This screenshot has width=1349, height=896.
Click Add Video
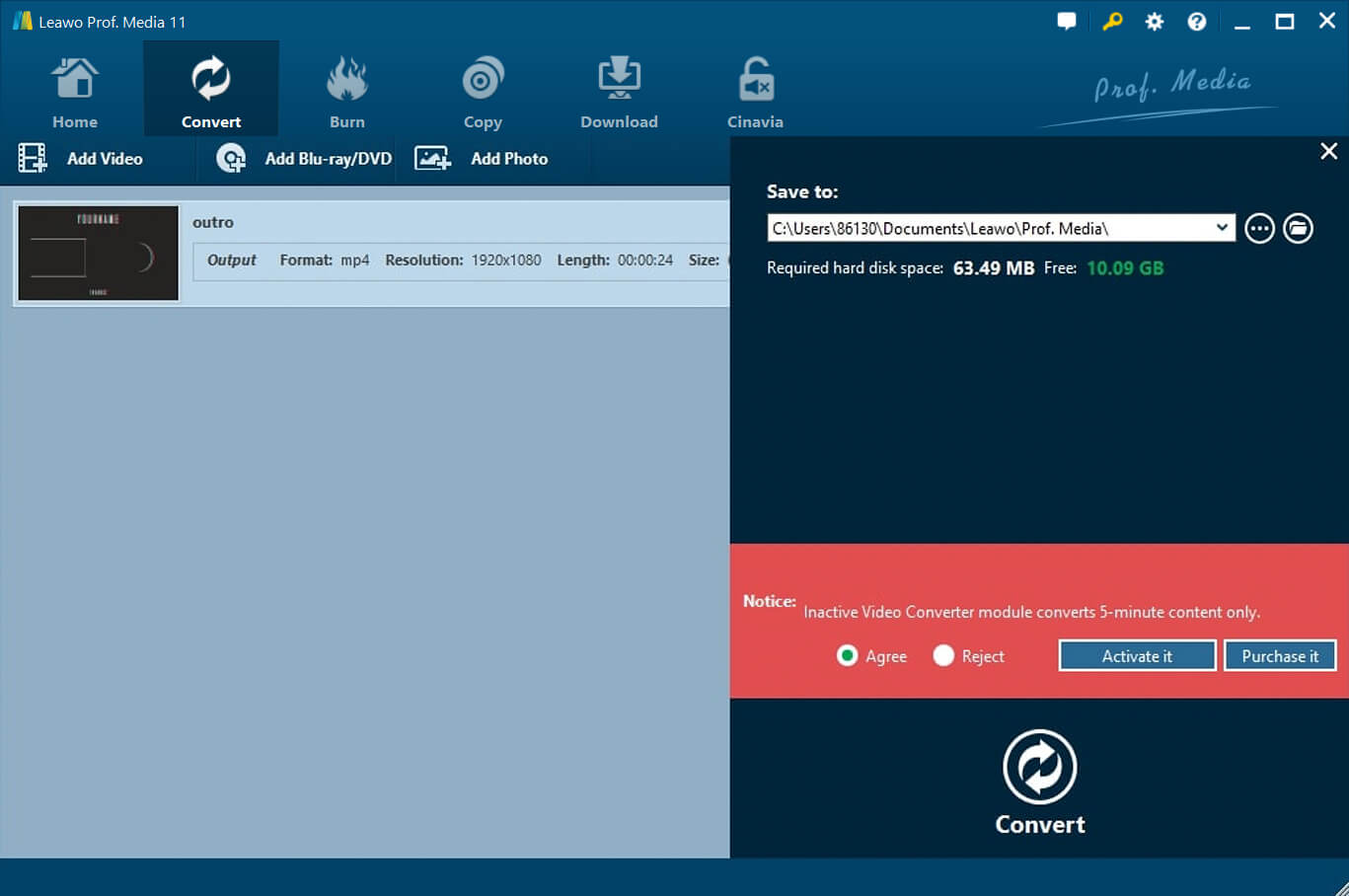[84, 158]
